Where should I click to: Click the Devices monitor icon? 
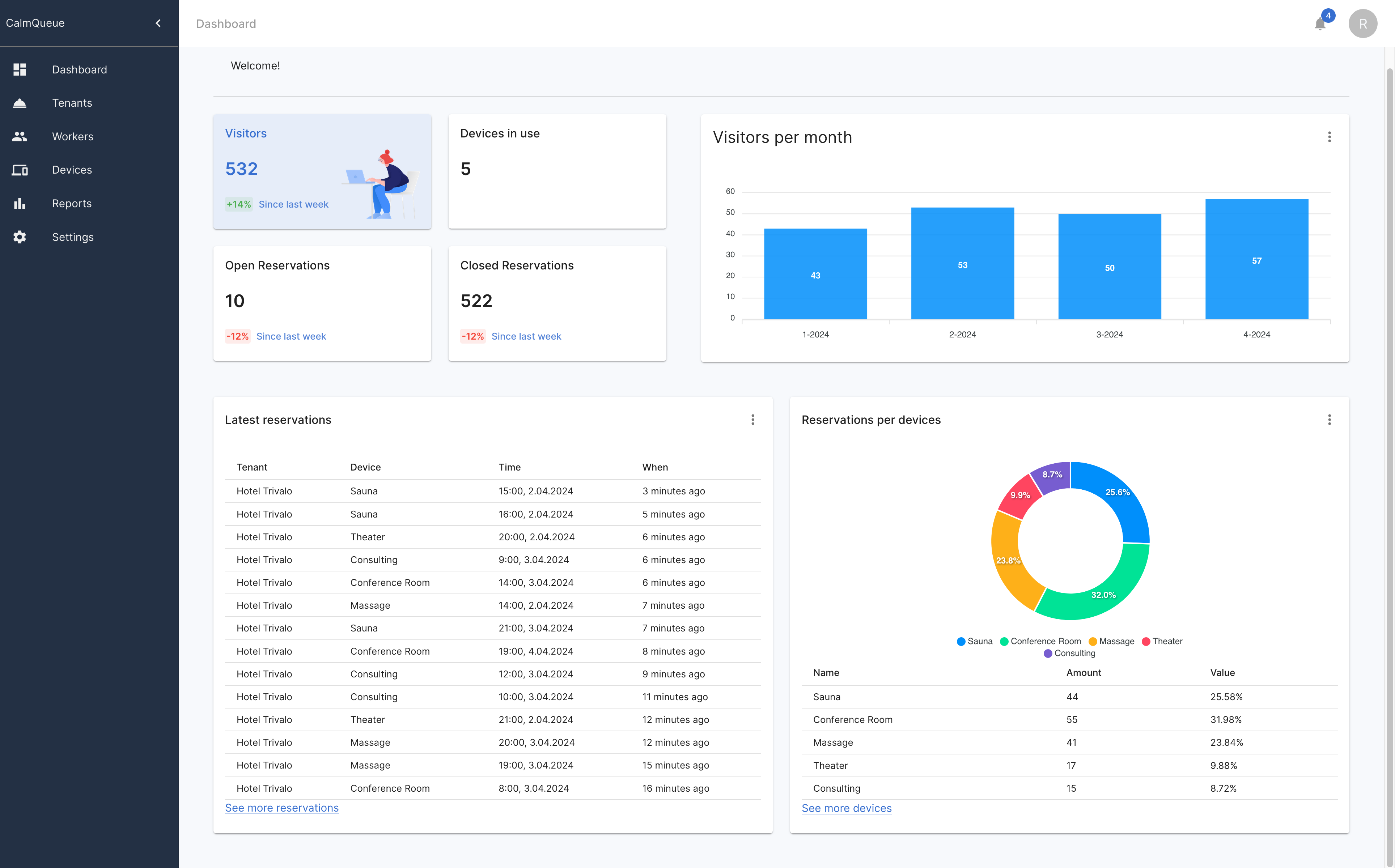tap(20, 170)
